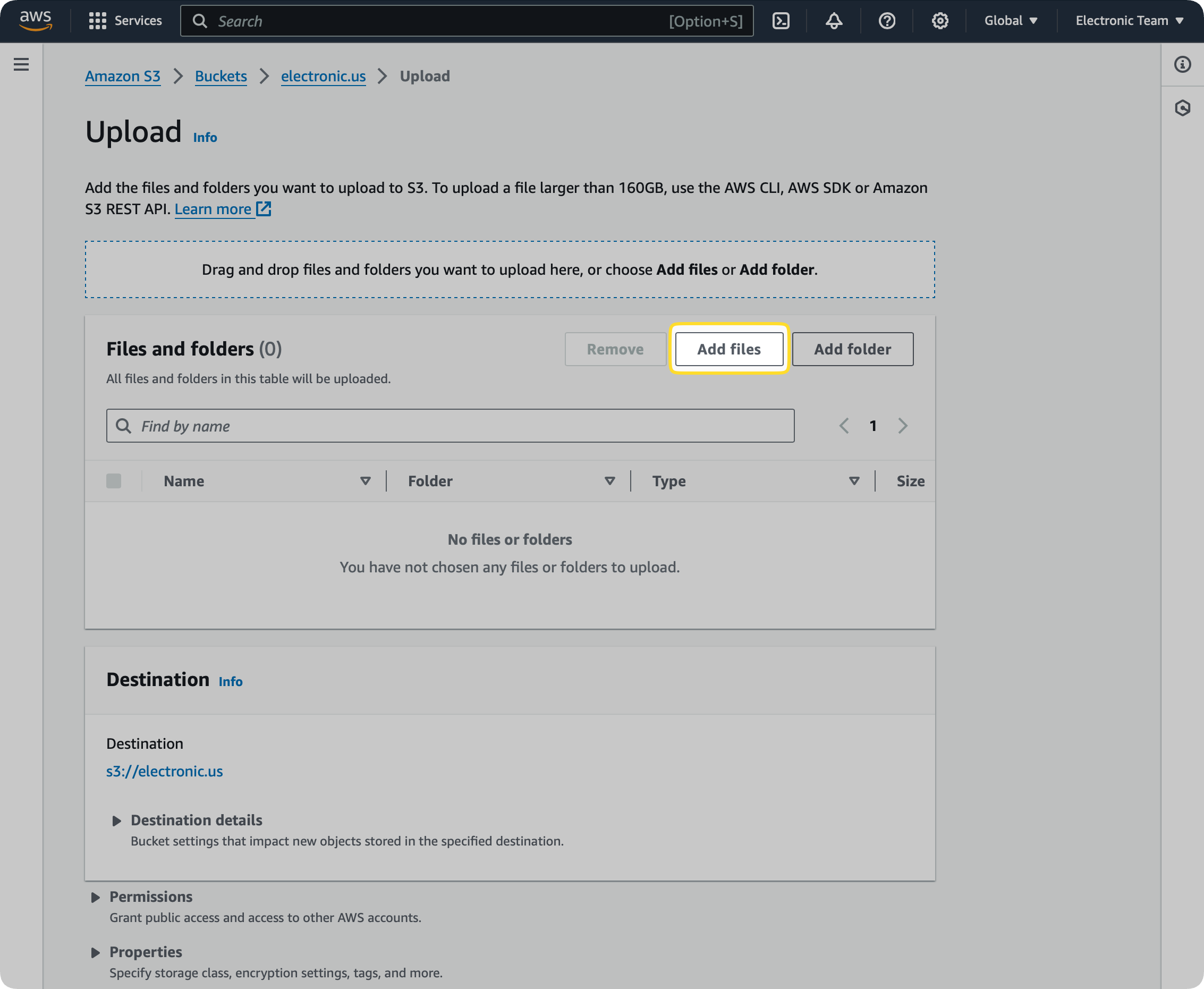The height and width of the screenshot is (989, 1204).
Task: Click the AWS logo to go home
Action: tap(35, 21)
